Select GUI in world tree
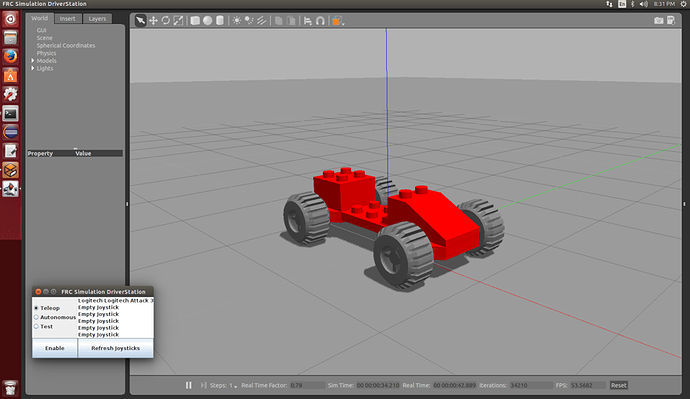690x399 pixels. click(41, 30)
